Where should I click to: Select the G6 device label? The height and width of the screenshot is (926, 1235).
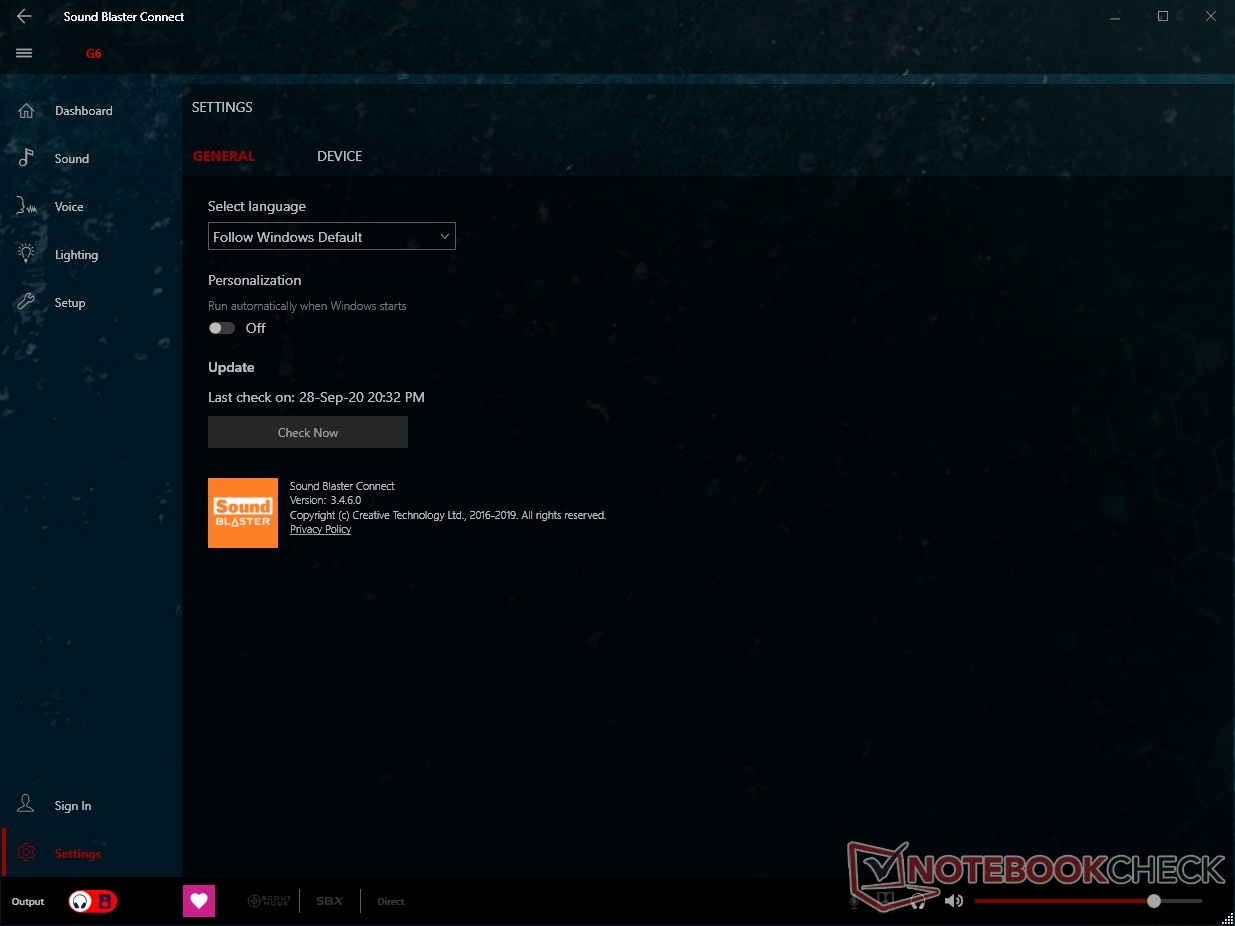93,54
